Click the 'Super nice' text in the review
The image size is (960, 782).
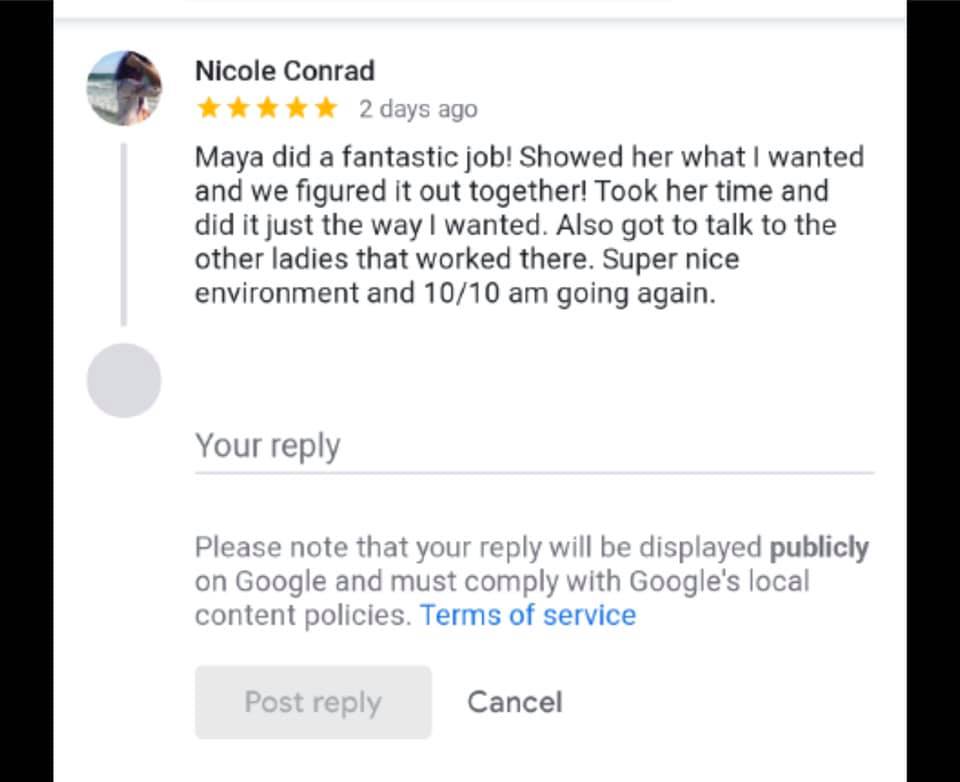(x=691, y=260)
